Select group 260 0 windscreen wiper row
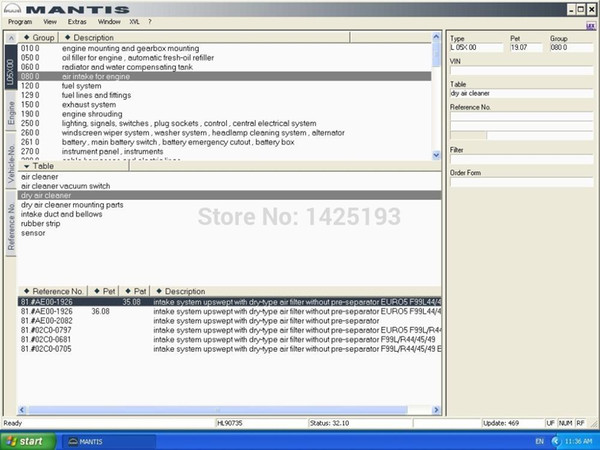Image resolution: width=600 pixels, height=450 pixels. click(x=225, y=133)
